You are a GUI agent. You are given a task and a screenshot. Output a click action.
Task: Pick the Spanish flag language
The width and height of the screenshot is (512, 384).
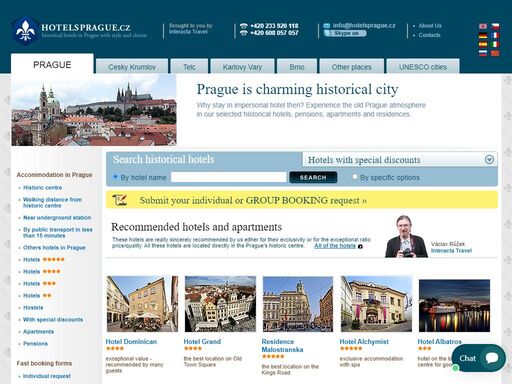click(483, 44)
